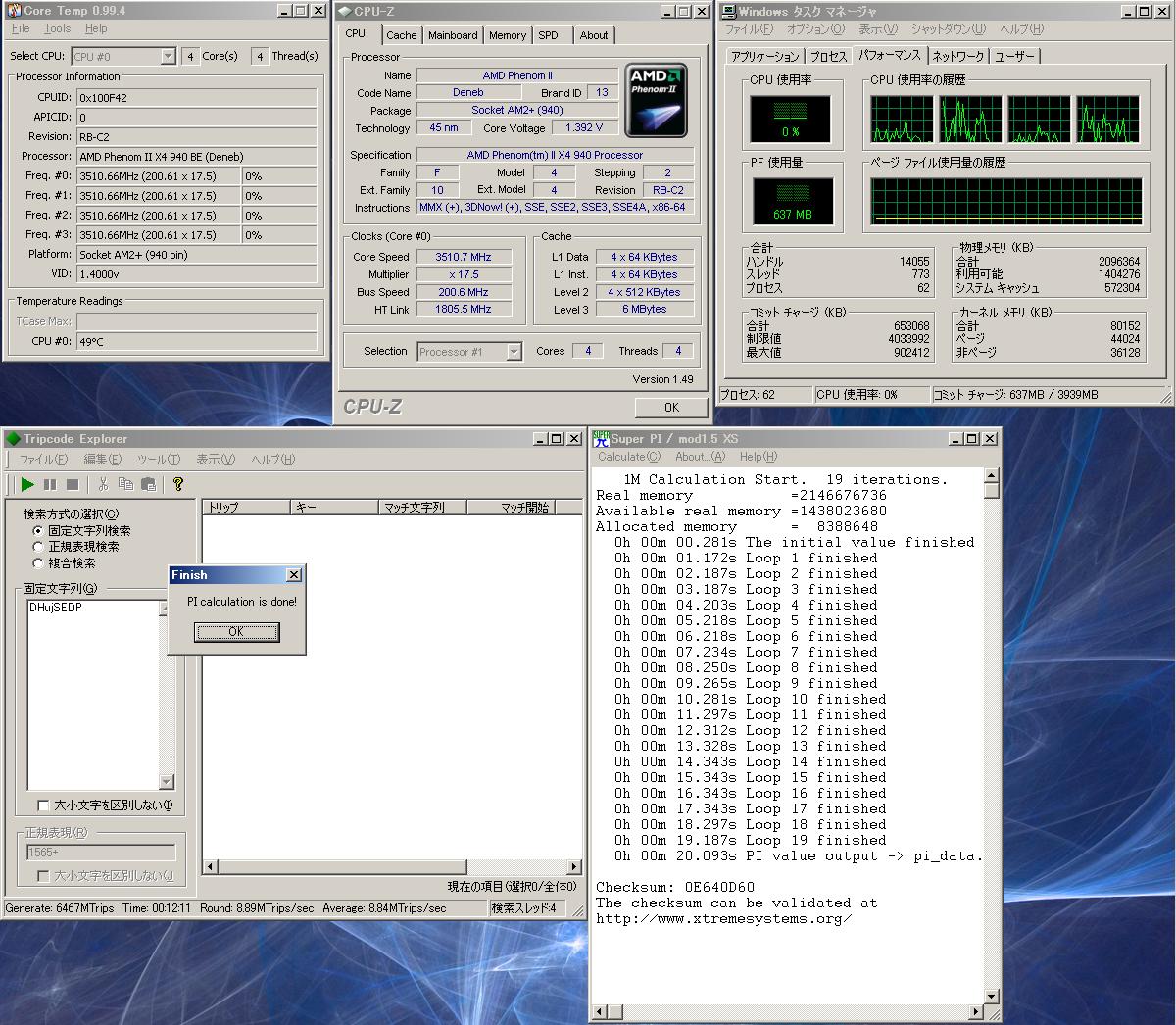Select the 複合検索 radio button
Screen dimensions: 1176x1025
[39, 563]
